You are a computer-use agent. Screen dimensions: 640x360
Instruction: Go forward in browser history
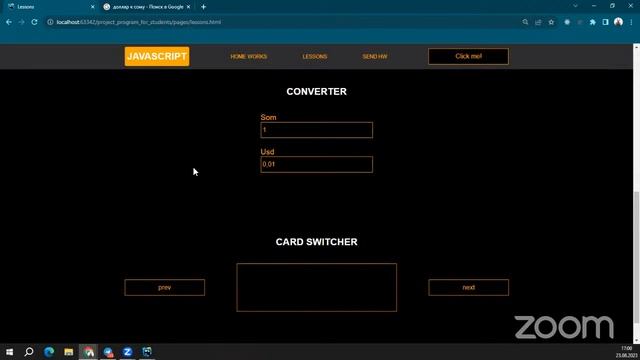point(22,22)
